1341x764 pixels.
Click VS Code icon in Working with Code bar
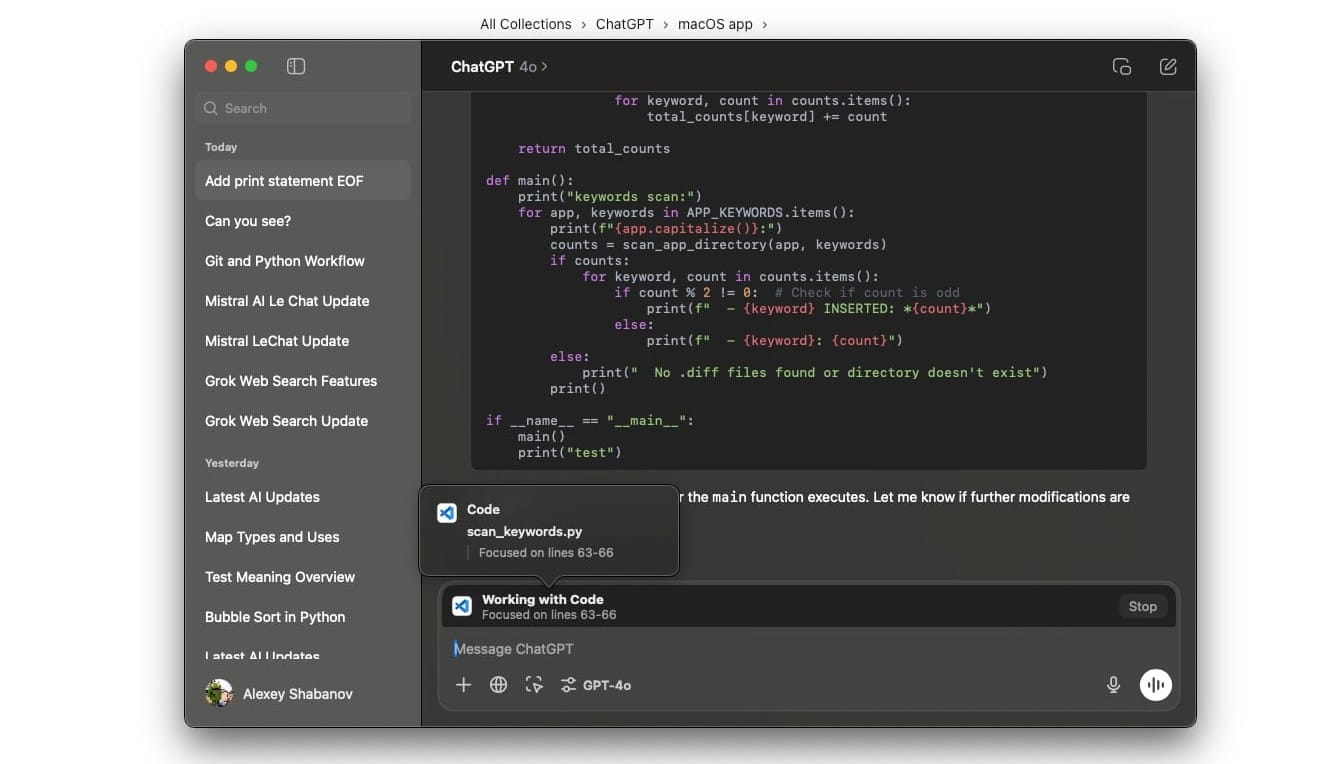pos(462,606)
